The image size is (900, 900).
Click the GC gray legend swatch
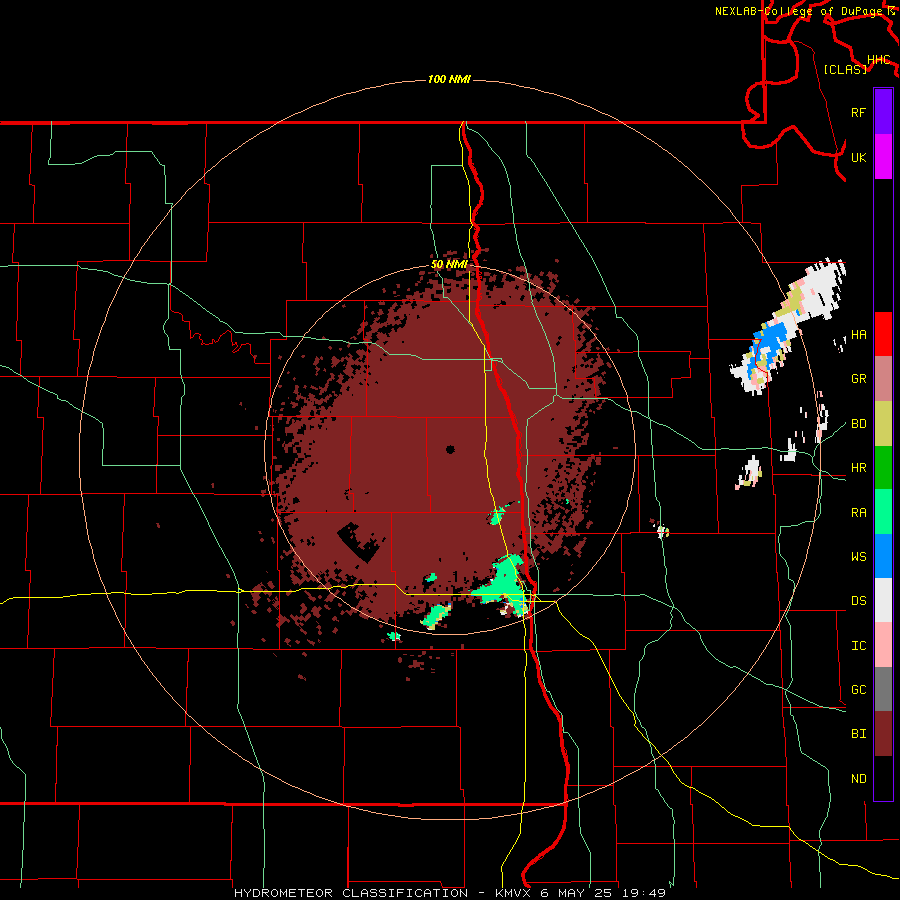click(883, 689)
